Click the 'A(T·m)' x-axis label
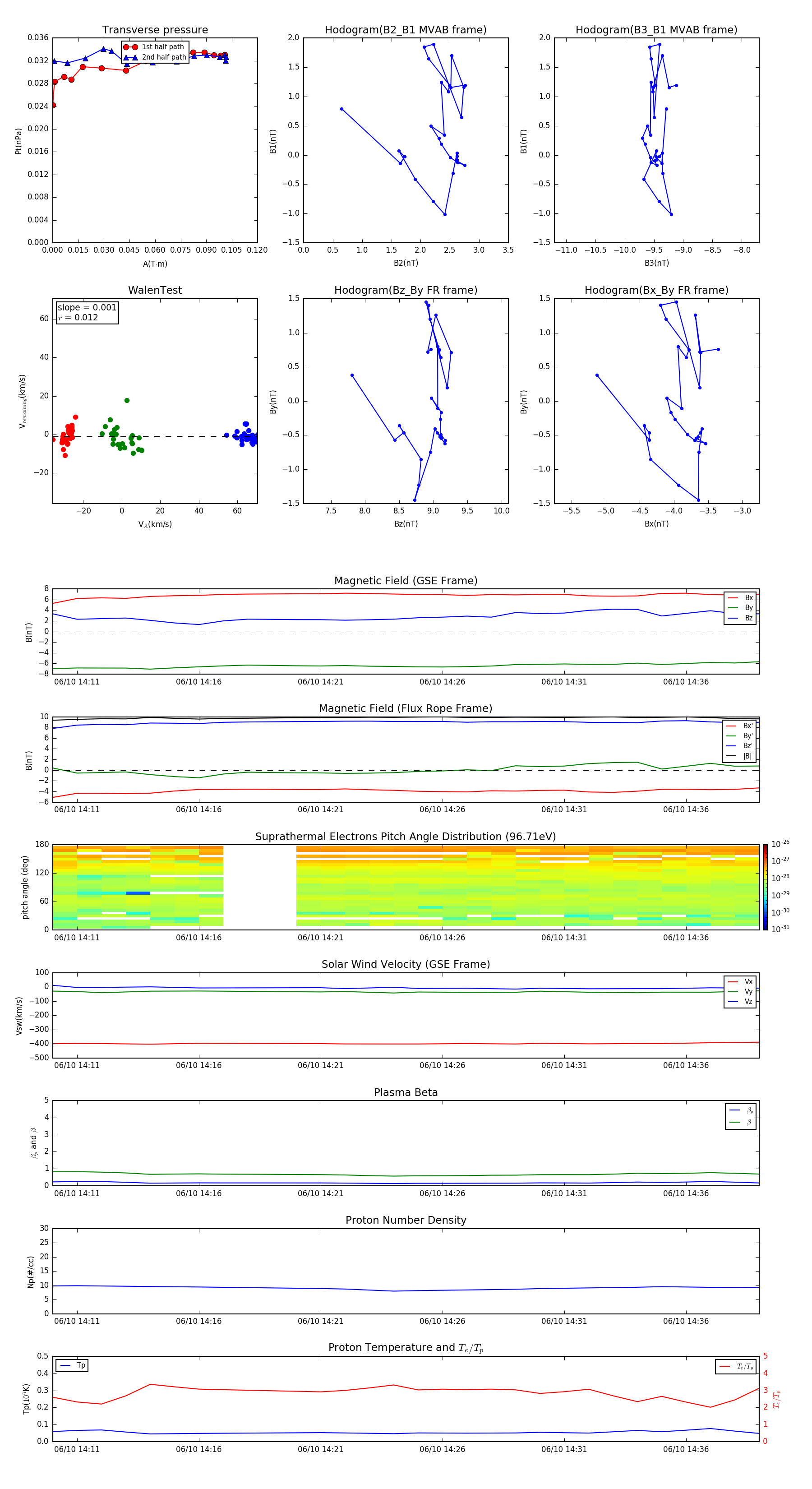This screenshot has height=1489, width=812. [155, 264]
